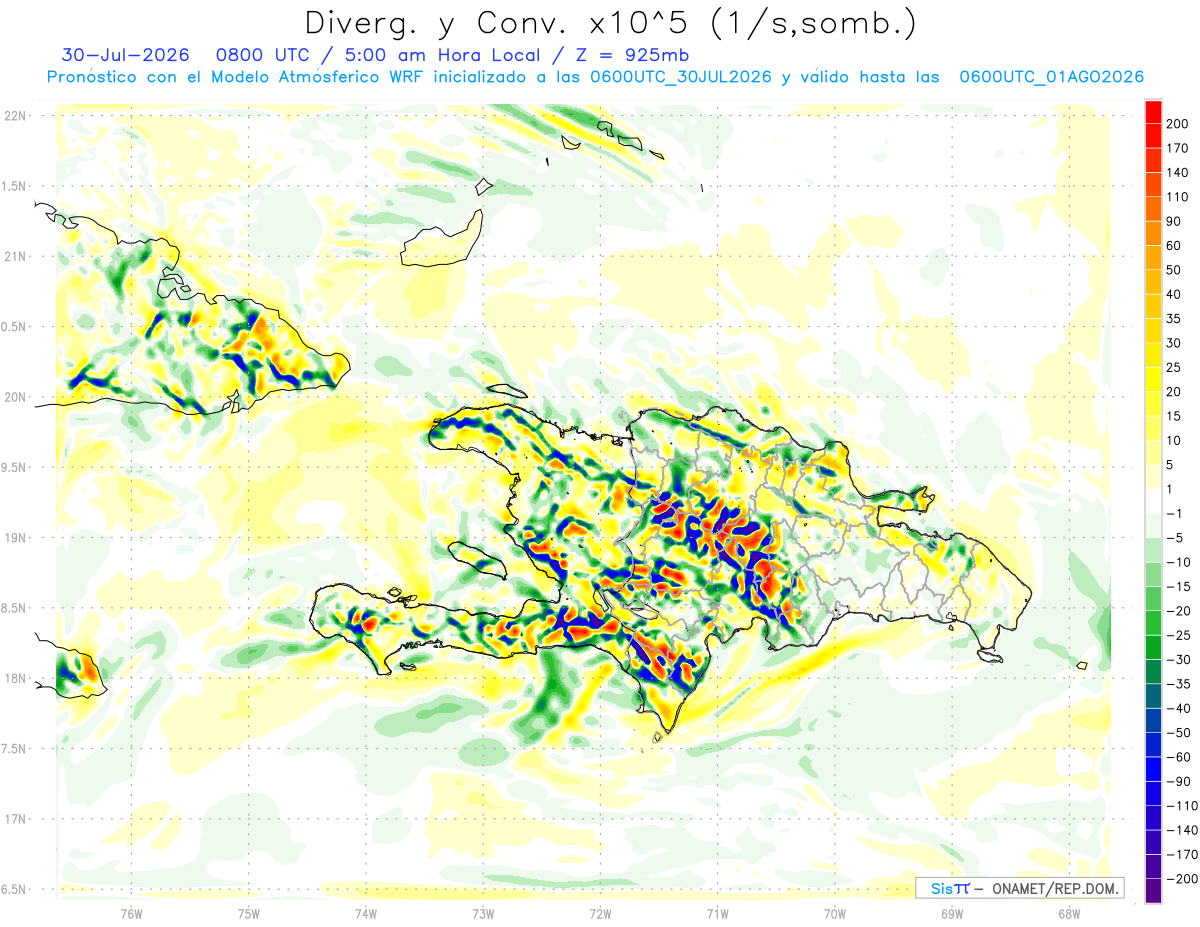Click the '0600UTC_30JUL2026' initialization time
The width and height of the screenshot is (1200, 927).
680,77
